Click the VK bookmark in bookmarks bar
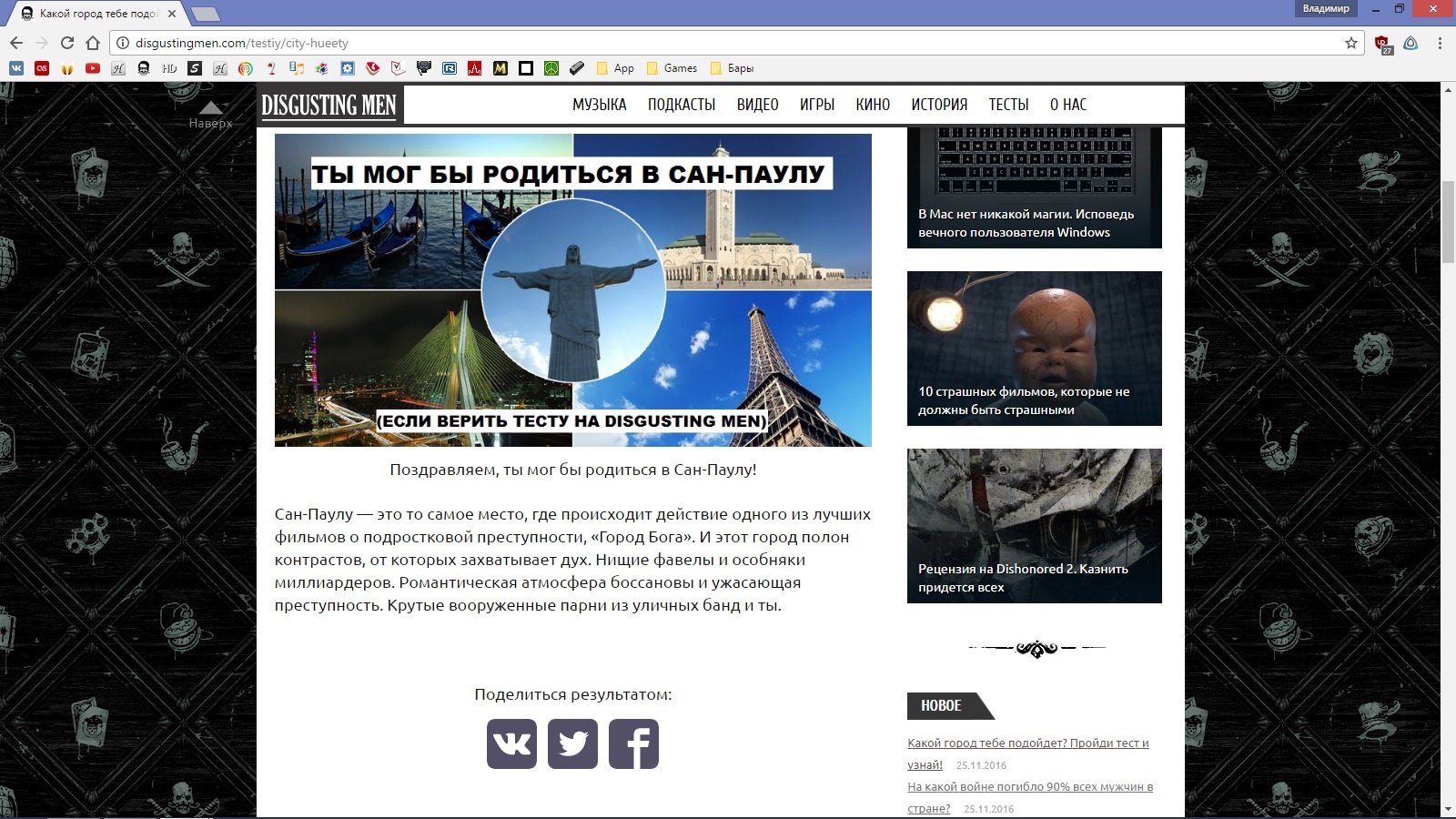Screen dimensions: 1456x819 click(16, 68)
